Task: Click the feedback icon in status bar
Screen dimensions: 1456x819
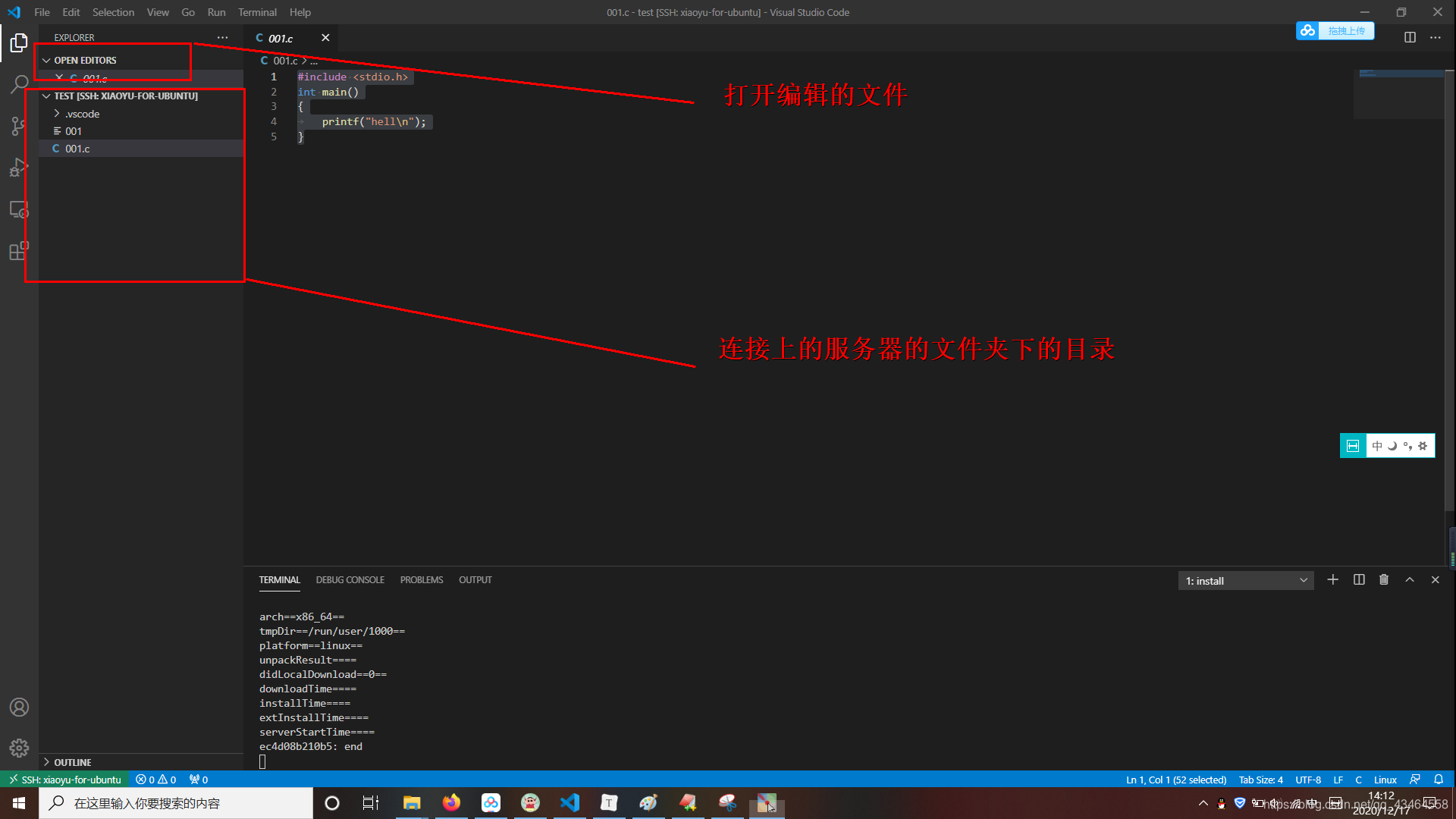Action: pos(1415,780)
